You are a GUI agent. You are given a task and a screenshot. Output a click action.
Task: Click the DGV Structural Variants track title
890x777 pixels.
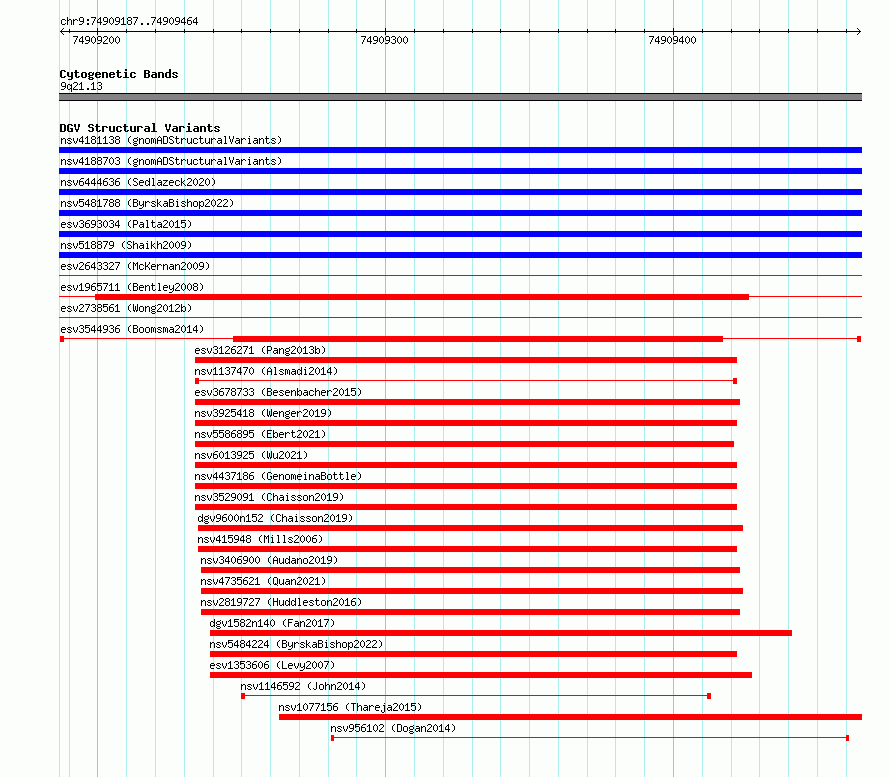click(140, 128)
